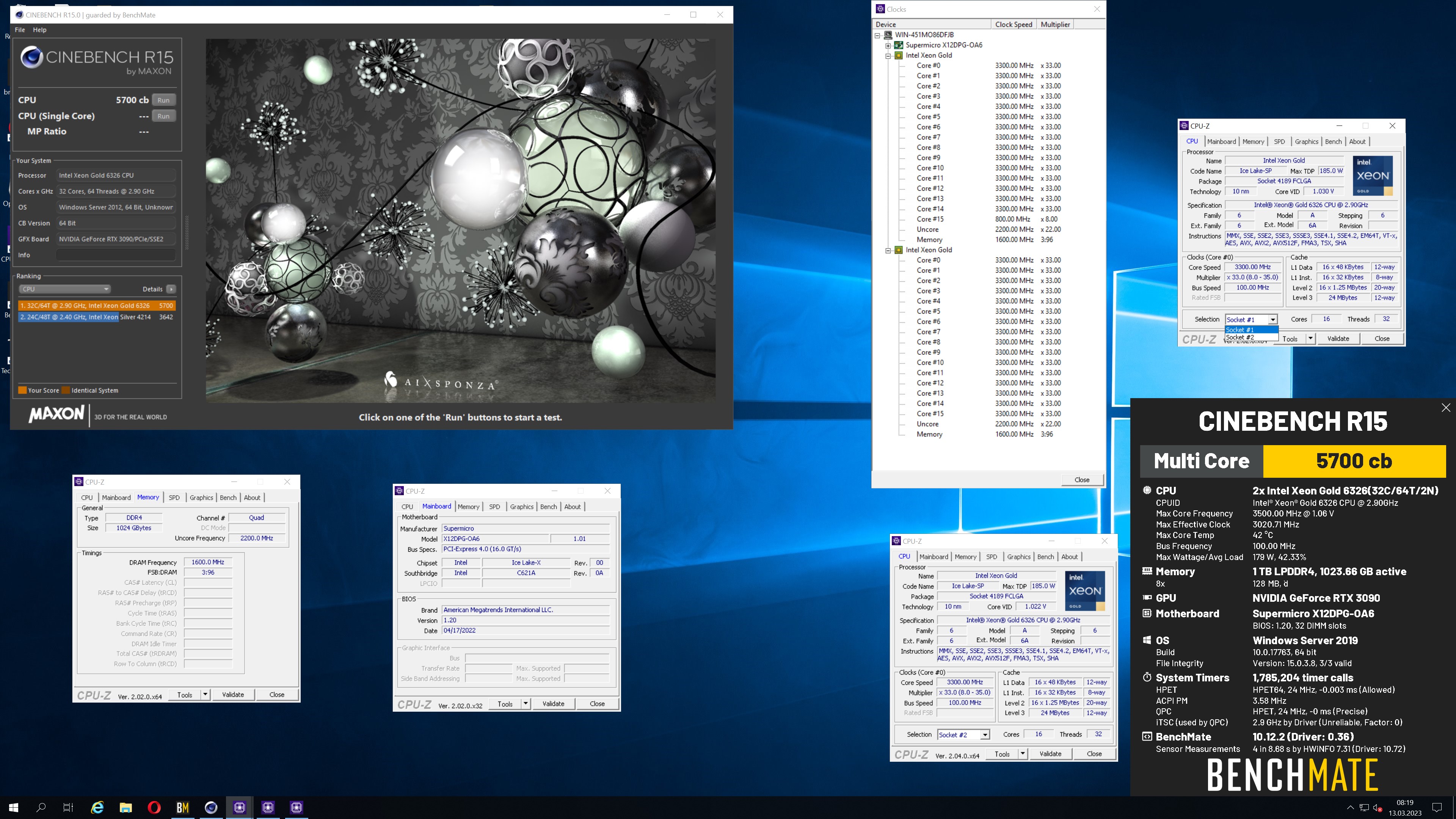Screen dimensions: 1456x819
Task: Open notification center icon
Action: click(1437, 807)
